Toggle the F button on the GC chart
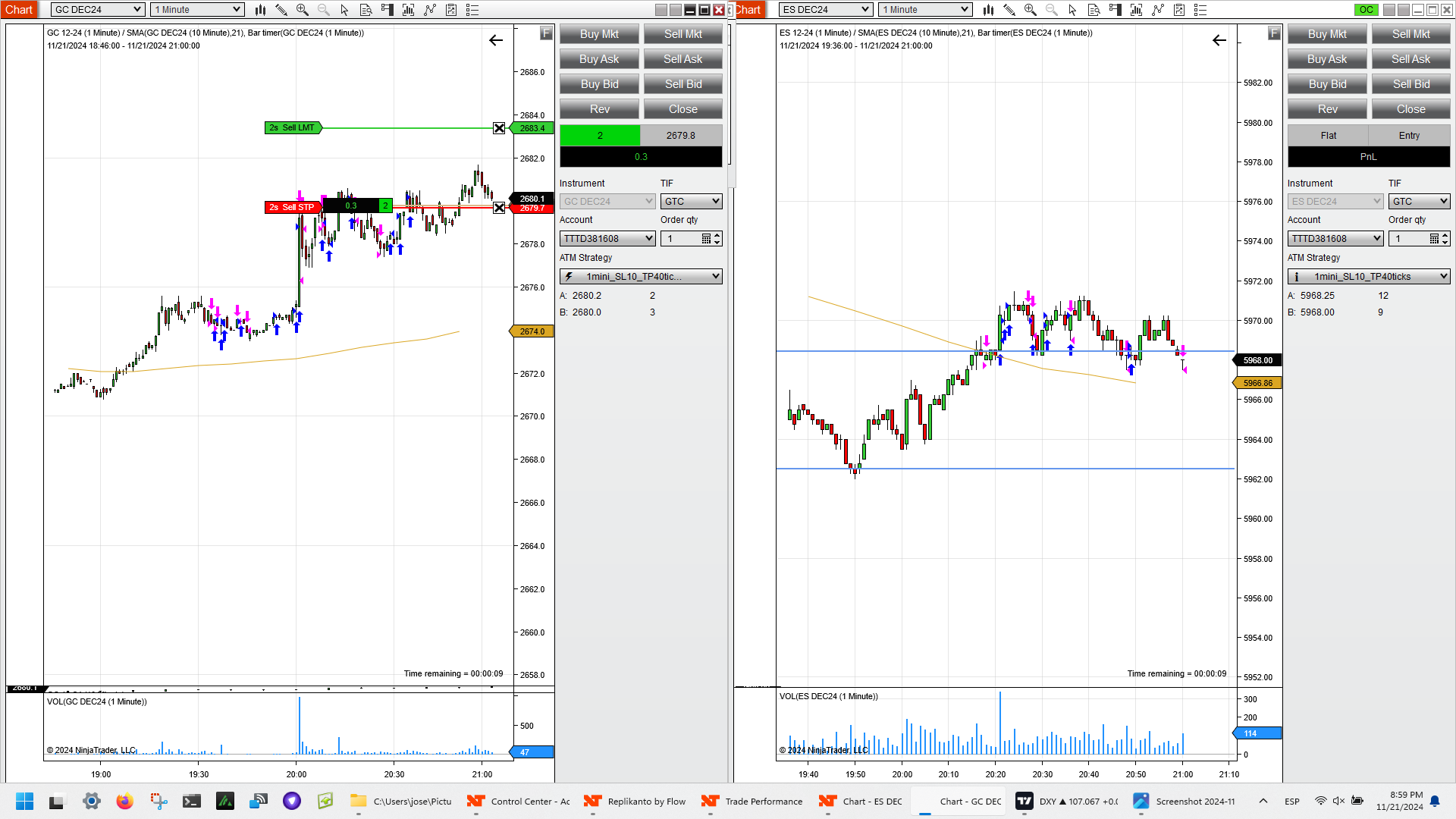Viewport: 1456px width, 819px height. 546,33
